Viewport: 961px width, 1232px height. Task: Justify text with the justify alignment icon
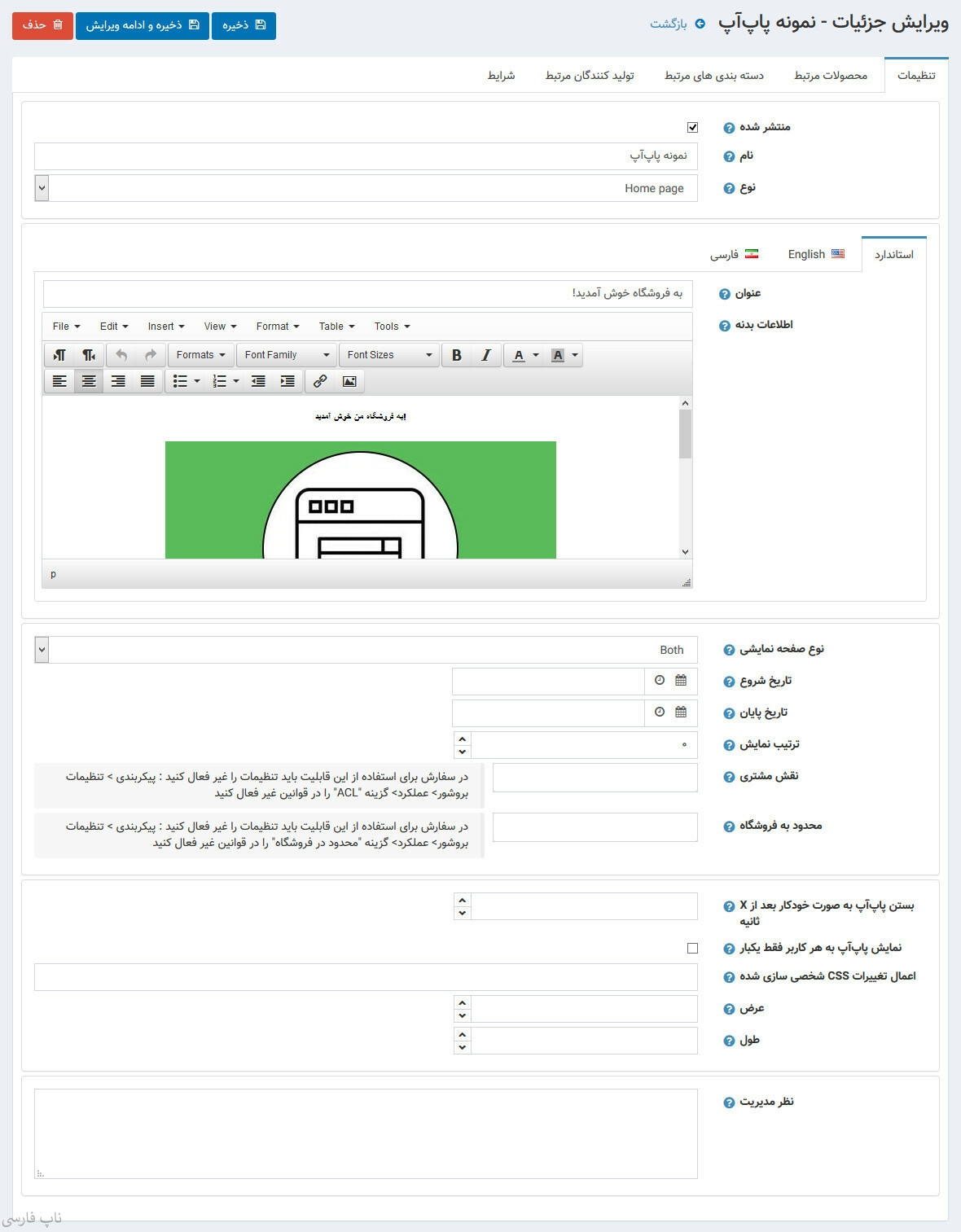pos(147,381)
